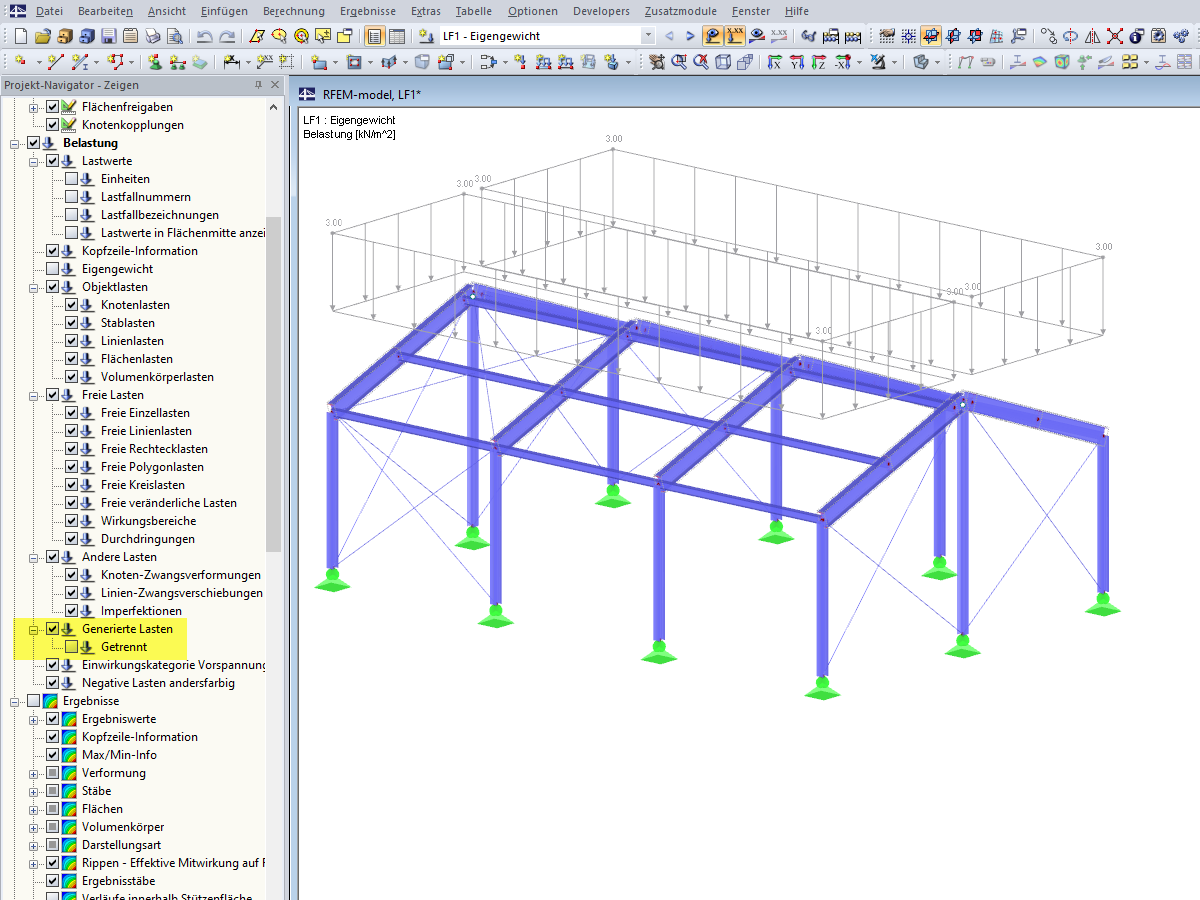The image size is (1200, 900).
Task: Select Max/Min-Info tree label
Action: pos(119,755)
